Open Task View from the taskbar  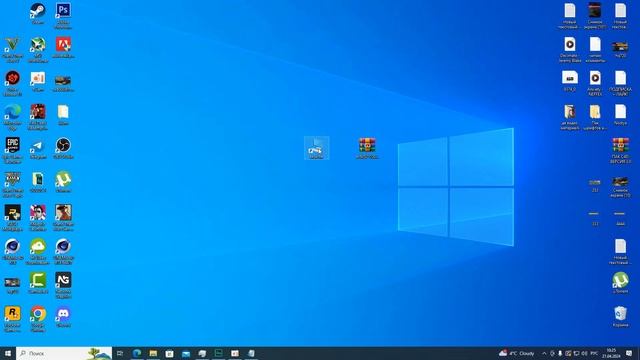coord(120,353)
